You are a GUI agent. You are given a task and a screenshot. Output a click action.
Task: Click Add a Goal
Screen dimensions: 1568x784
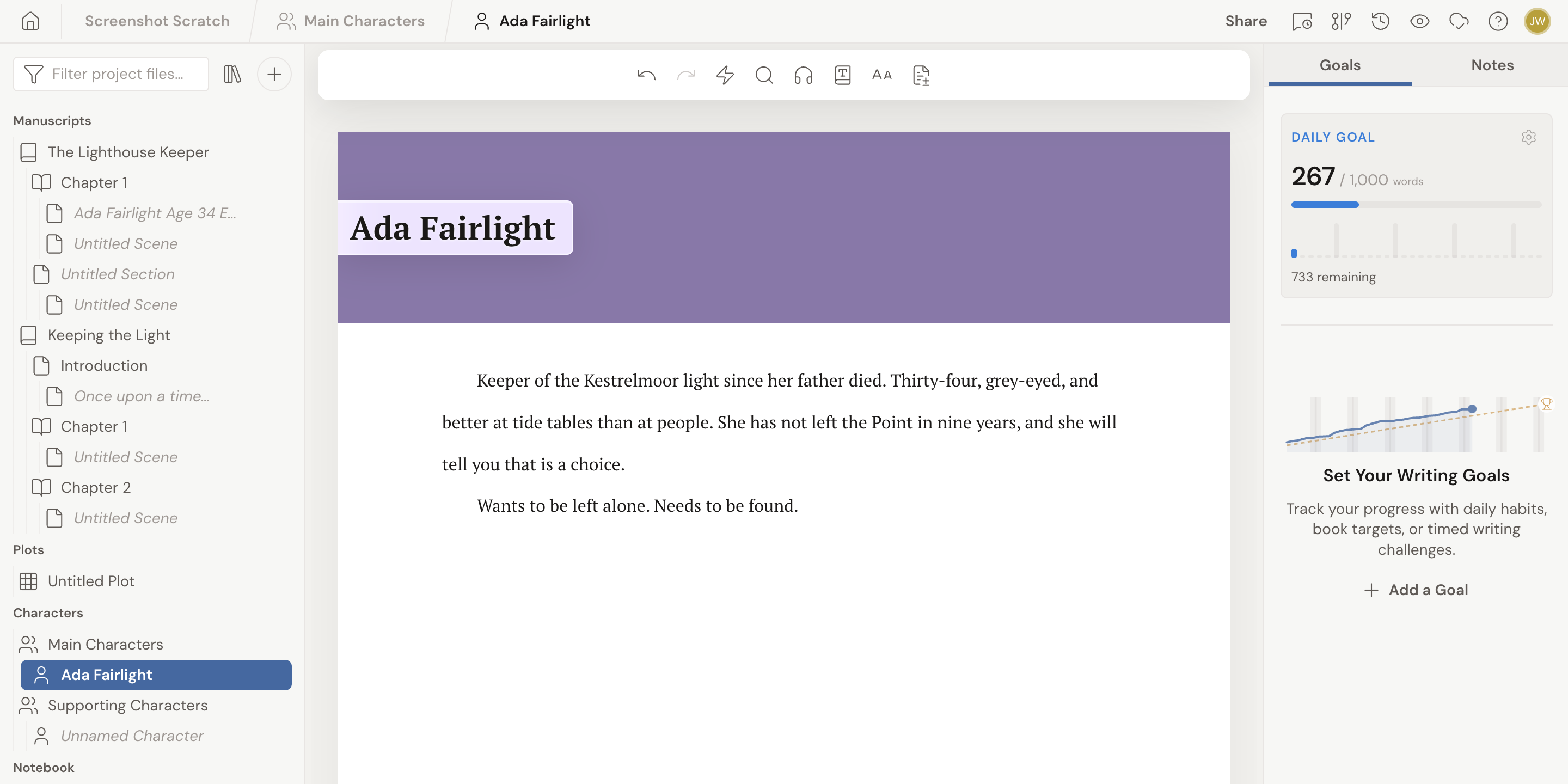click(1416, 590)
